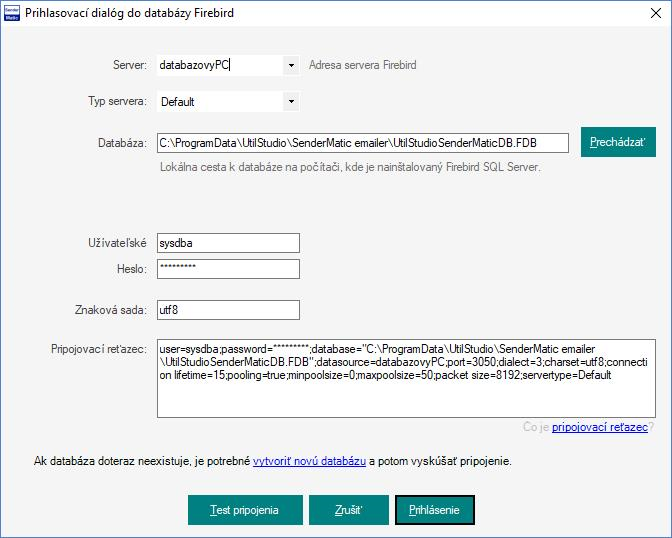Image resolution: width=672 pixels, height=538 pixels.
Task: Click the Server text field databazovyPC
Action: click(220, 66)
